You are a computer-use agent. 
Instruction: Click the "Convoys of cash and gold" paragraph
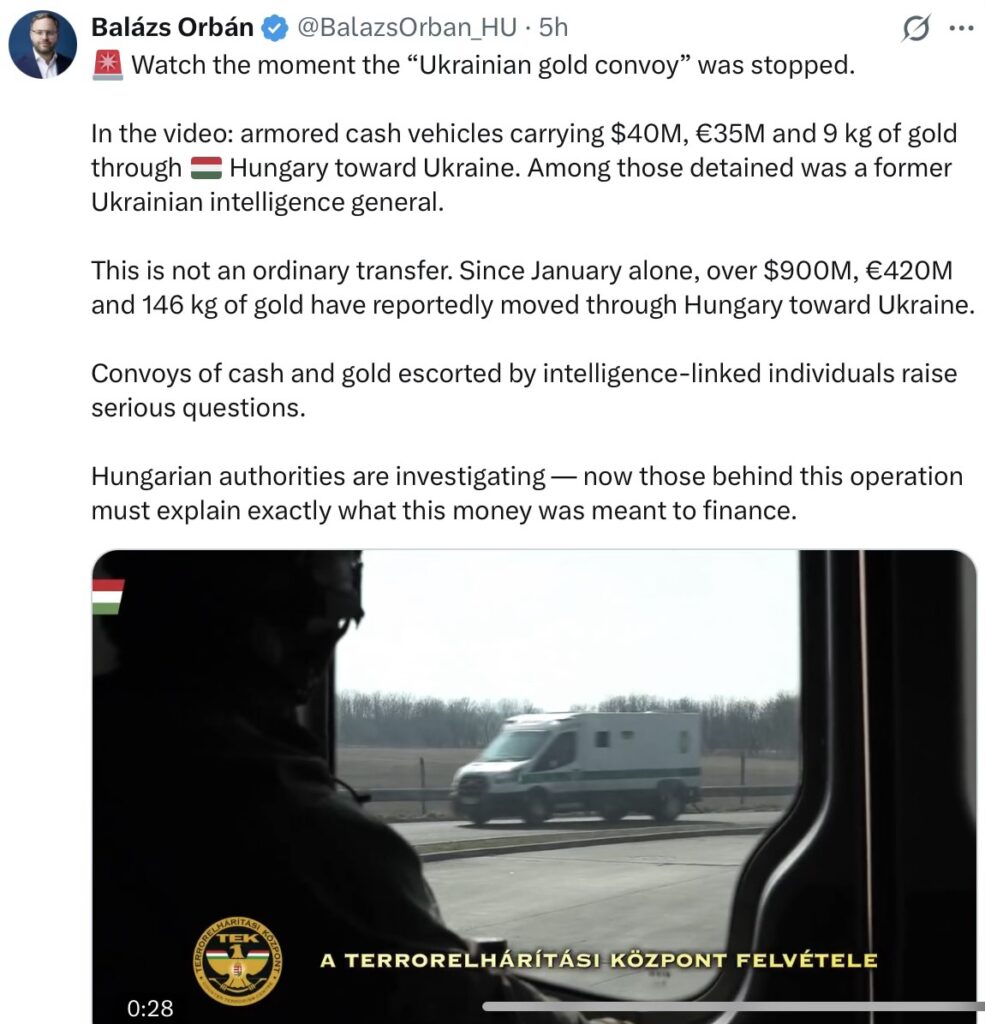point(524,391)
